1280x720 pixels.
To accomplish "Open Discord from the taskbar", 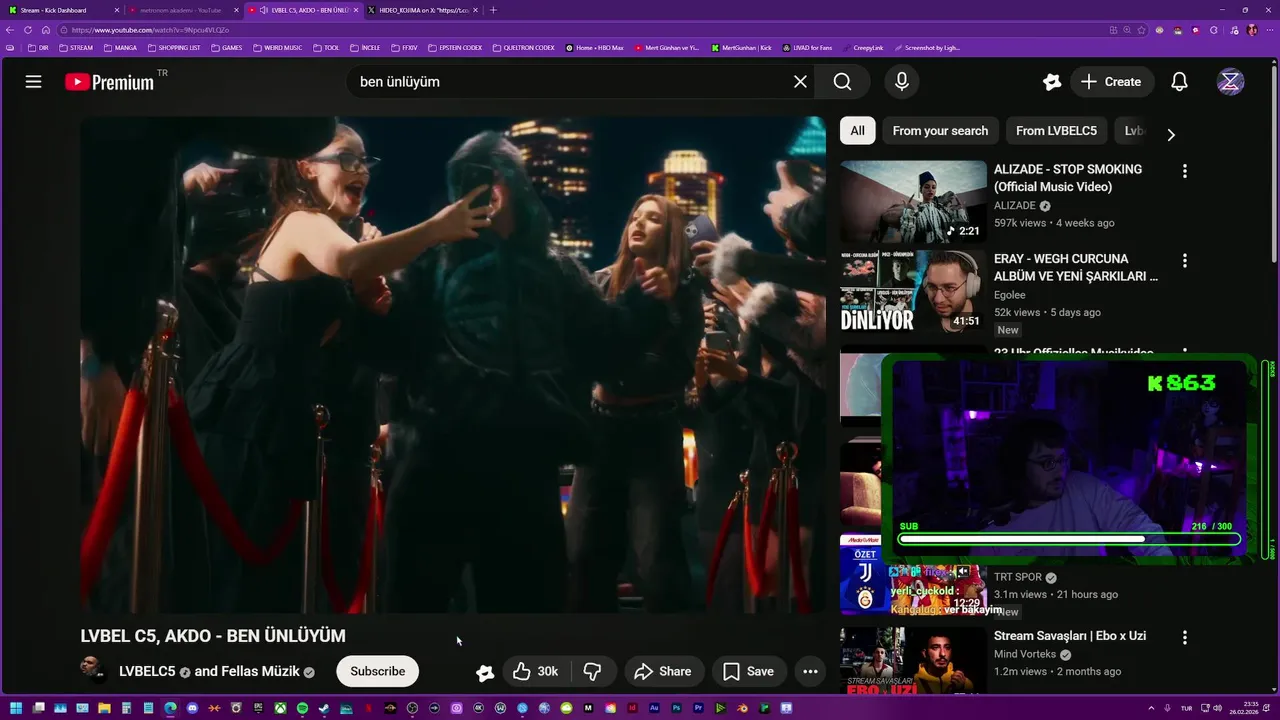I will pyautogui.click(x=192, y=708).
